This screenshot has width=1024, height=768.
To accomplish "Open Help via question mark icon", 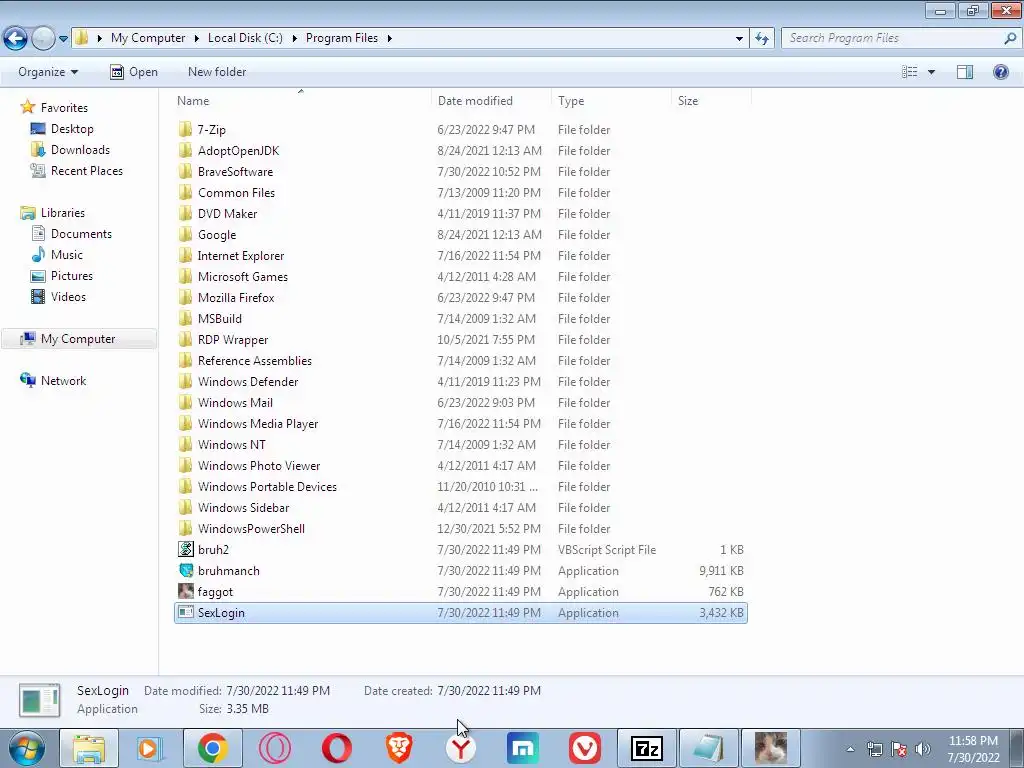I will tap(1000, 72).
